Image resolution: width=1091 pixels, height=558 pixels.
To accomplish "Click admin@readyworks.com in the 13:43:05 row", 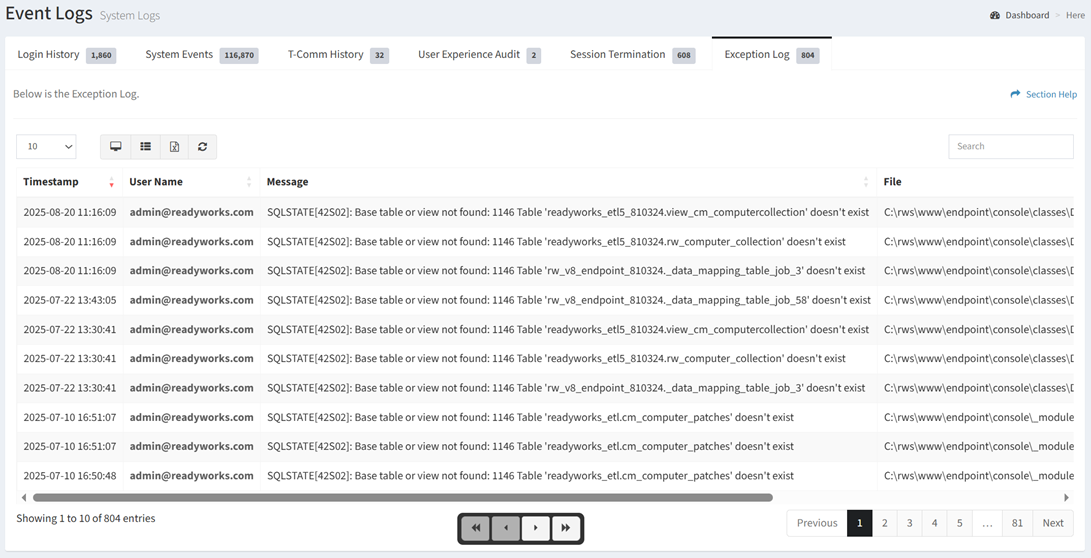I will point(191,300).
